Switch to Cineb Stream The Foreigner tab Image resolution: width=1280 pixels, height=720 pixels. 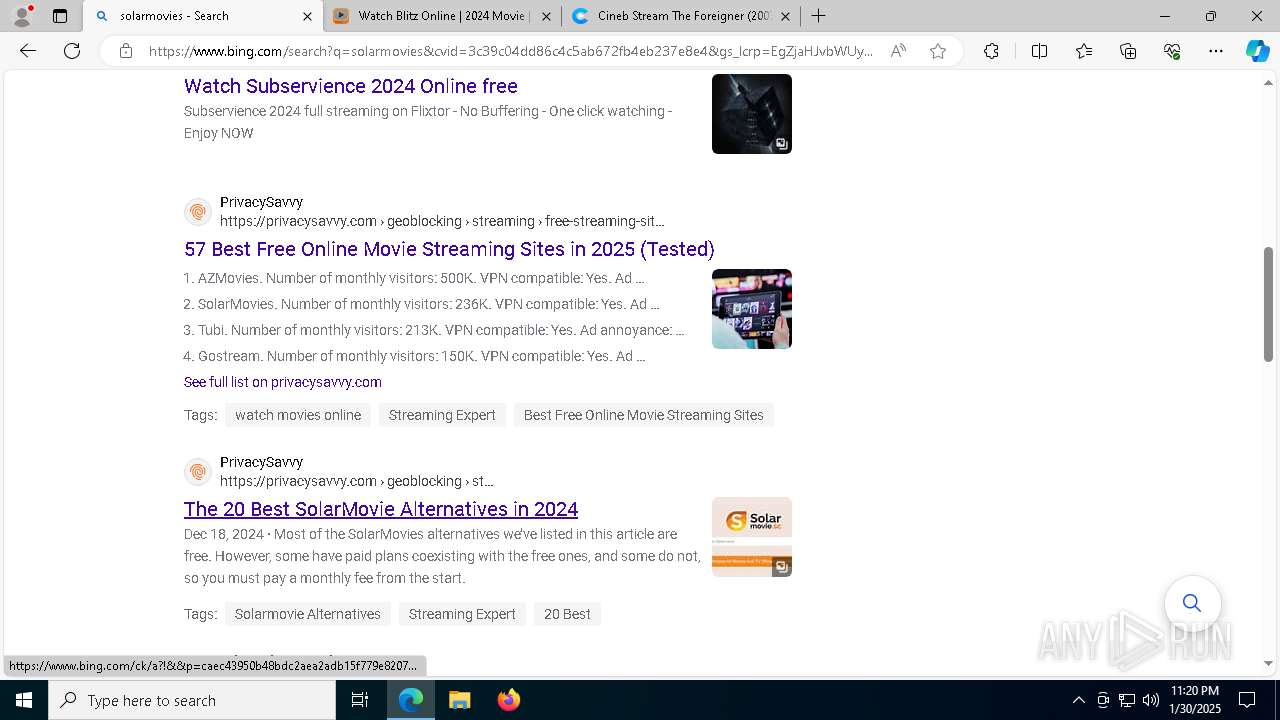click(680, 16)
